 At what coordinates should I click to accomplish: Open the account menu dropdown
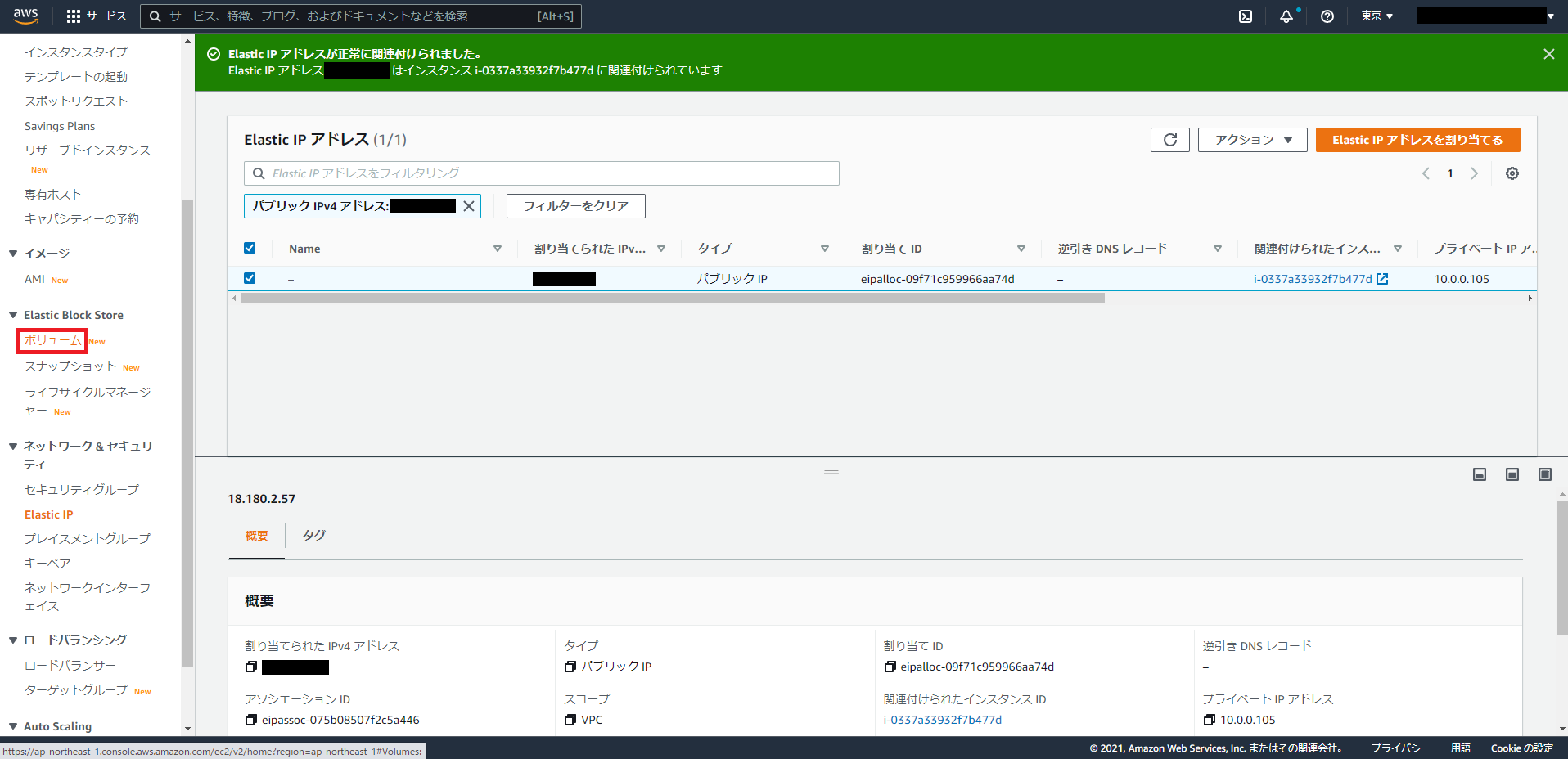[x=1486, y=16]
